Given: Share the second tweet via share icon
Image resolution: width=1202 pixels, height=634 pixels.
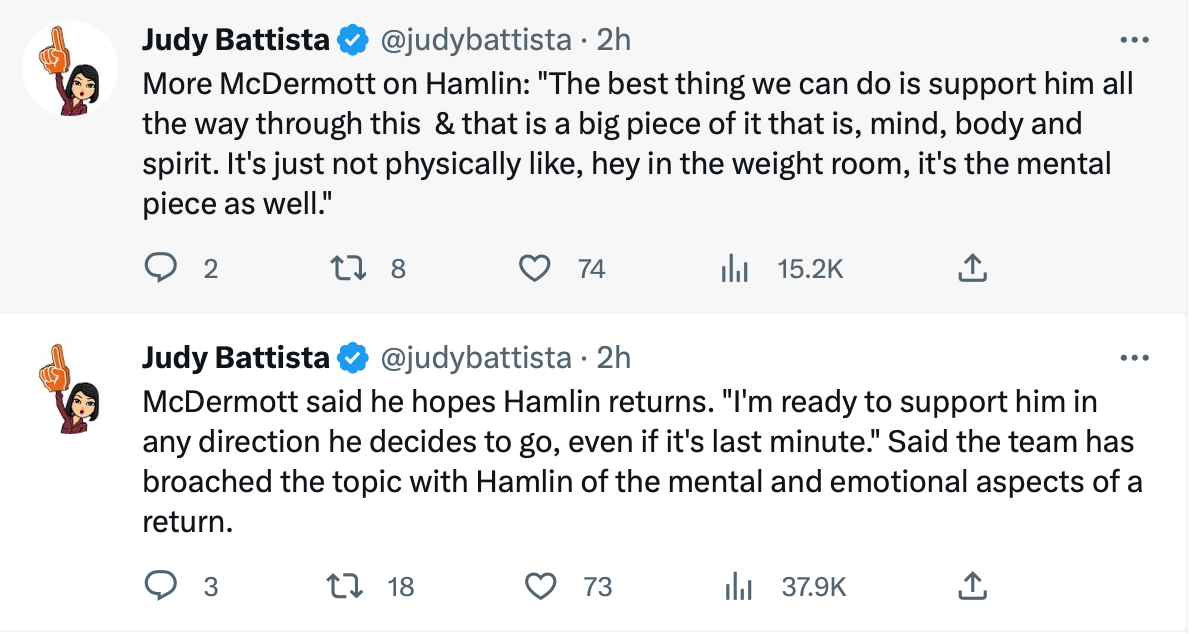Looking at the screenshot, I should pyautogui.click(x=973, y=586).
